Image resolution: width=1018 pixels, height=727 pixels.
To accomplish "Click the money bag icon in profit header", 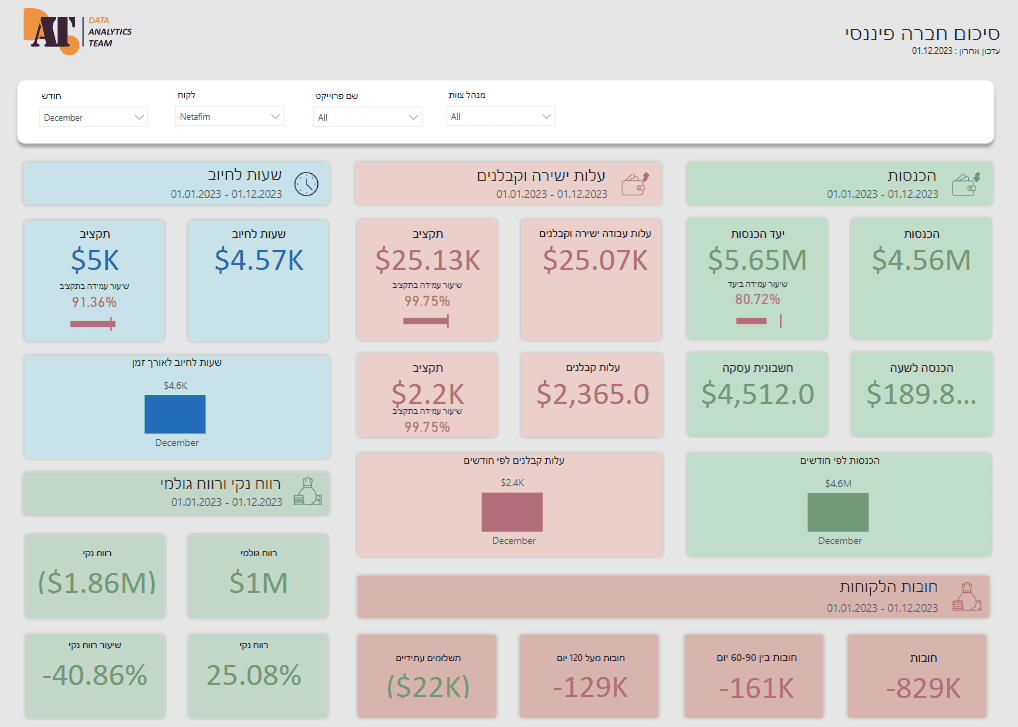I will coord(308,491).
